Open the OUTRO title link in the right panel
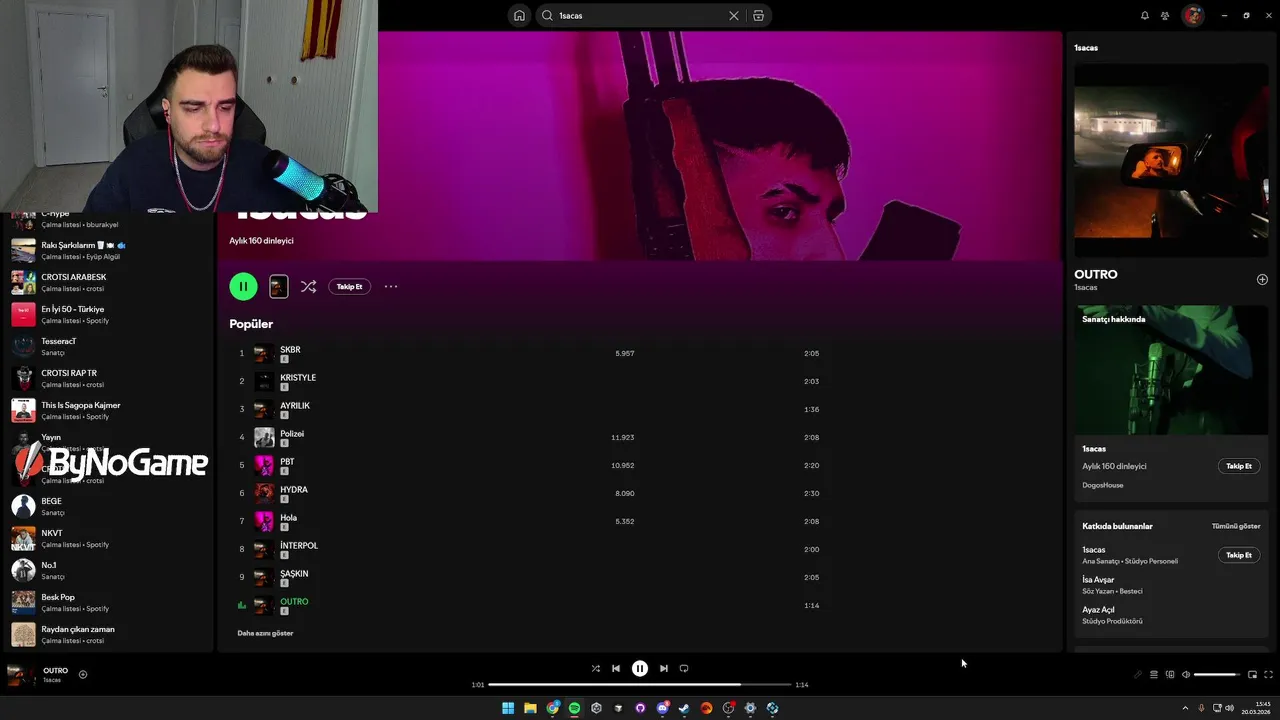The width and height of the screenshot is (1280, 720). [x=1096, y=274]
